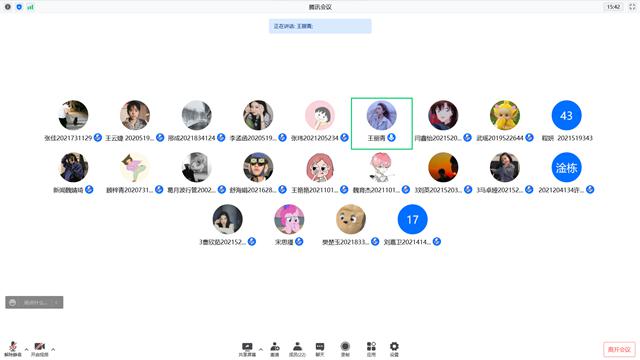Click the brown cartoon face avatar

[x=351, y=220]
